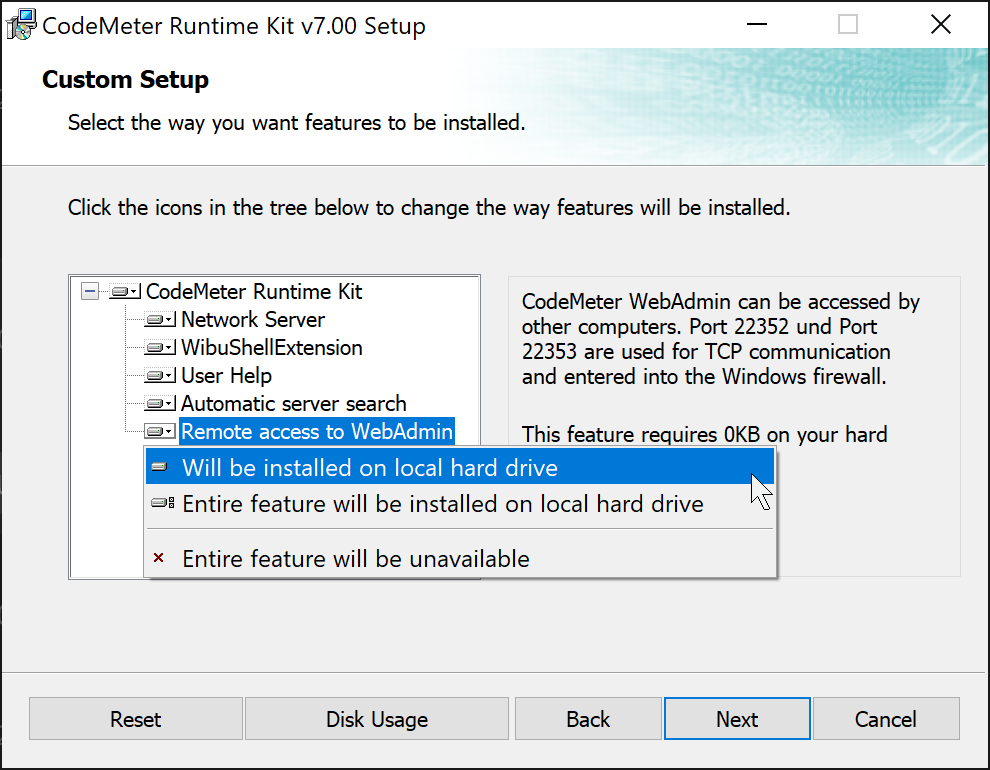The height and width of the screenshot is (770, 990).
Task: Click the installer icon in title bar
Action: [x=22, y=25]
